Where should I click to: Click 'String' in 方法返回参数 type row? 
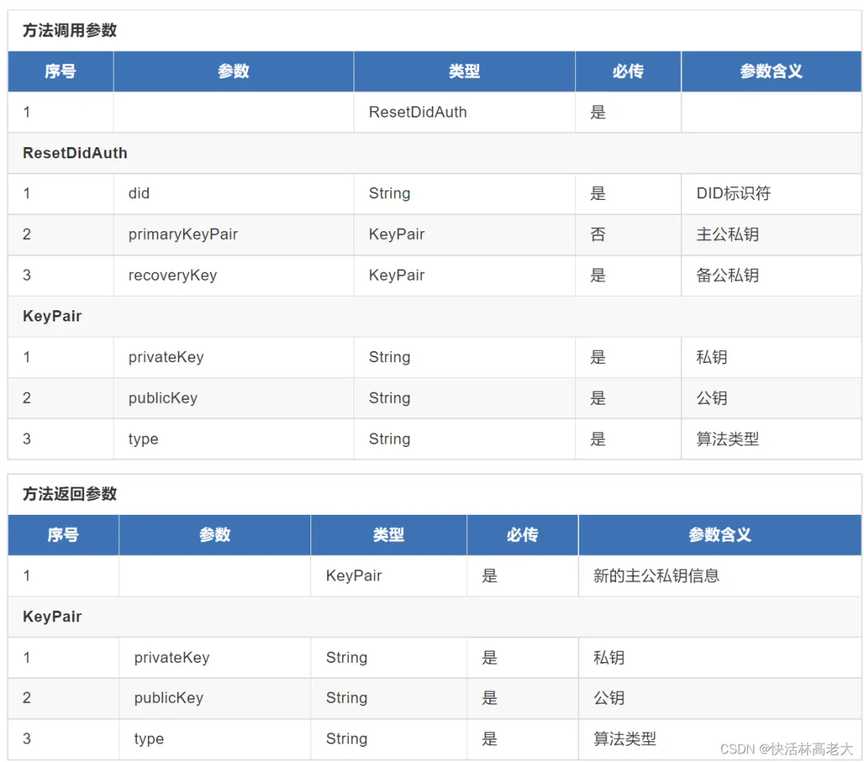(x=347, y=739)
